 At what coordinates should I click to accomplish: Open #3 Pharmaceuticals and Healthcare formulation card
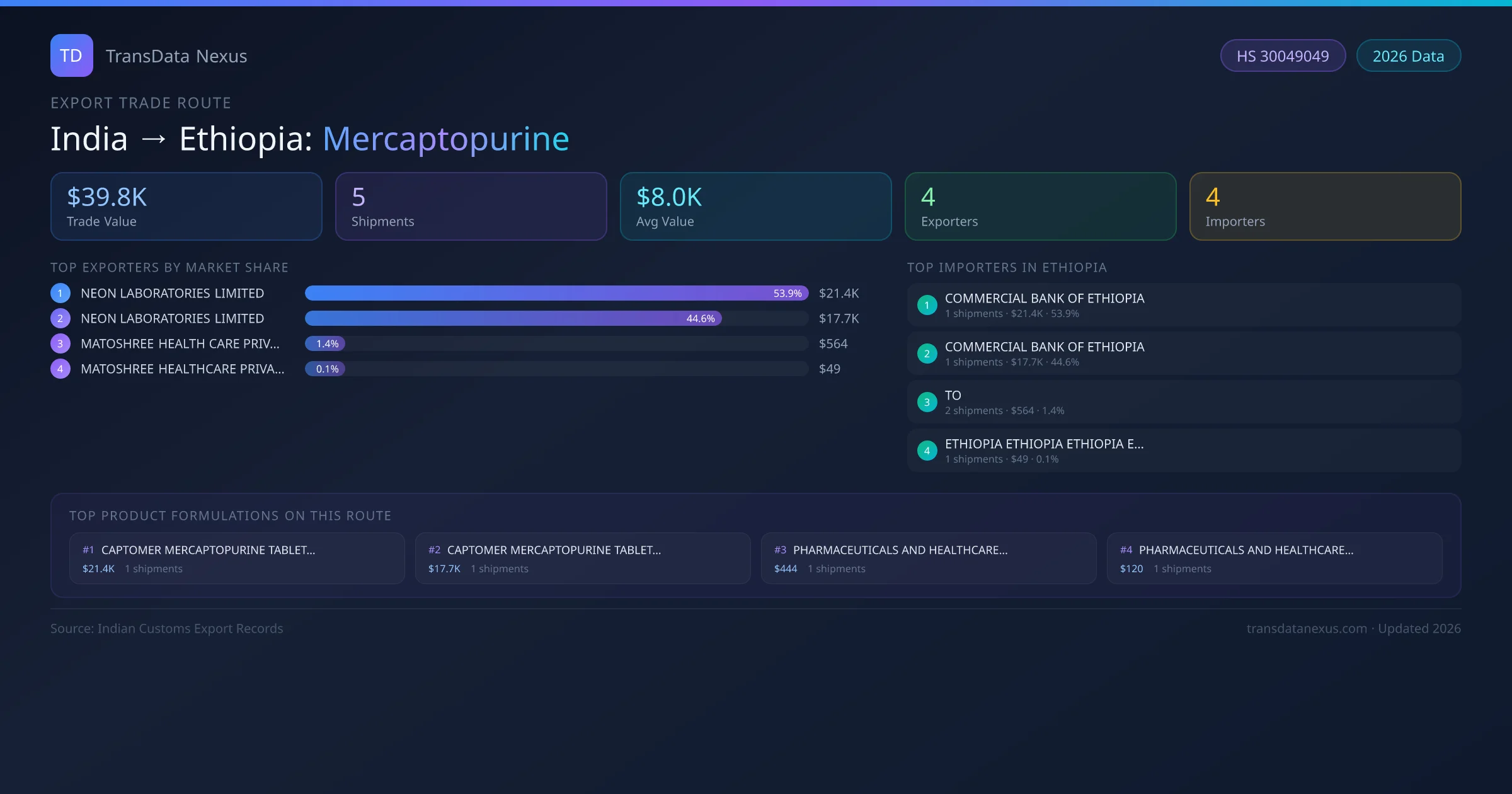928,558
